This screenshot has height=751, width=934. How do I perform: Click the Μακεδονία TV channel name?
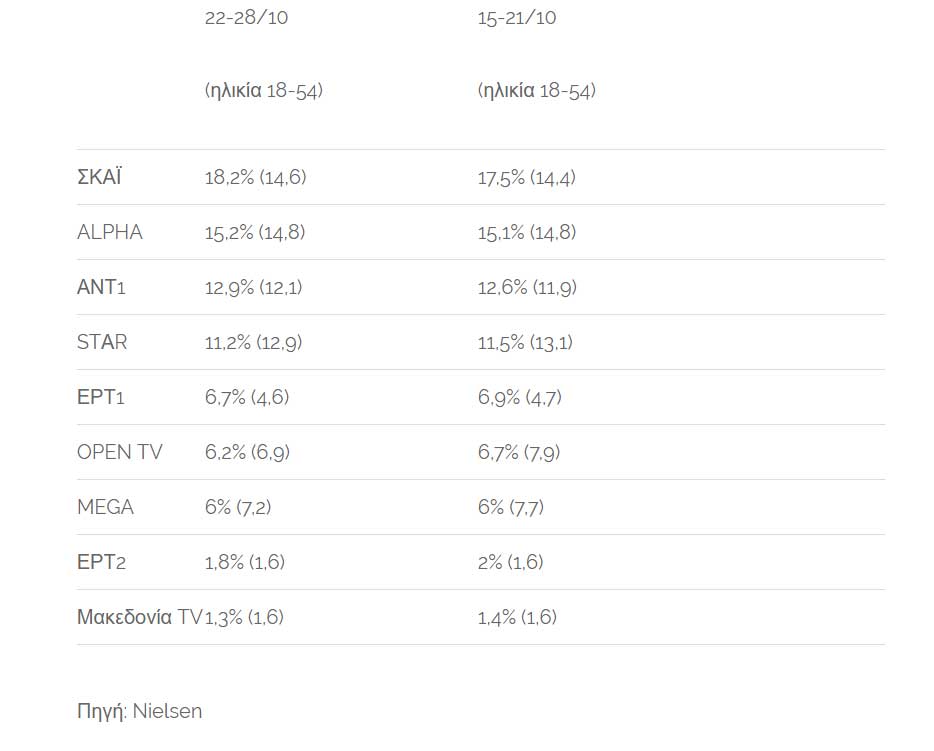pyautogui.click(x=139, y=618)
